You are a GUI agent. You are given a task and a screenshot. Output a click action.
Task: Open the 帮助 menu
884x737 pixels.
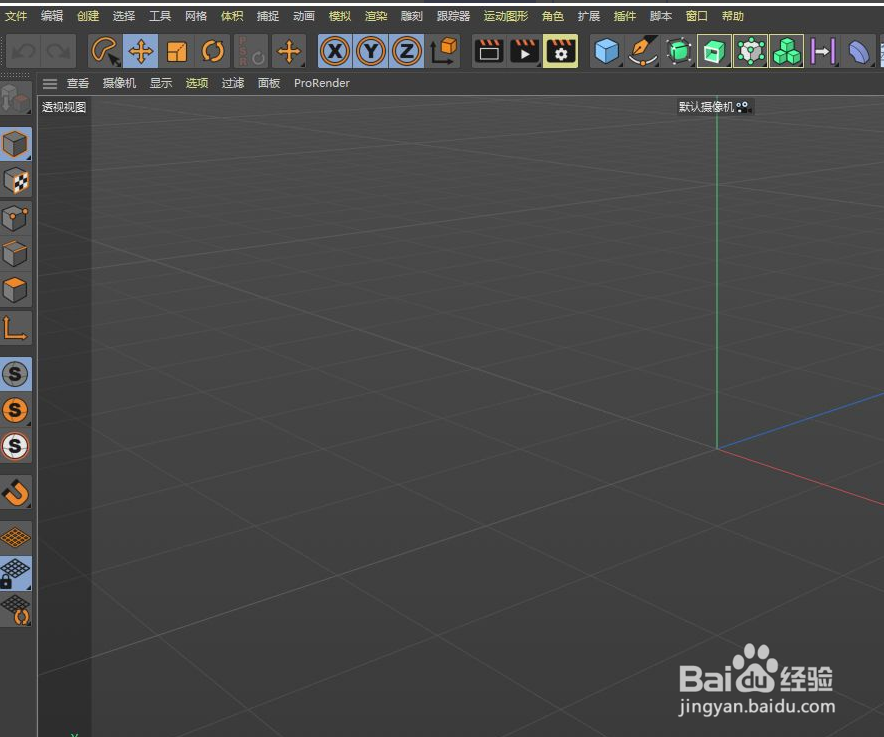coord(733,16)
